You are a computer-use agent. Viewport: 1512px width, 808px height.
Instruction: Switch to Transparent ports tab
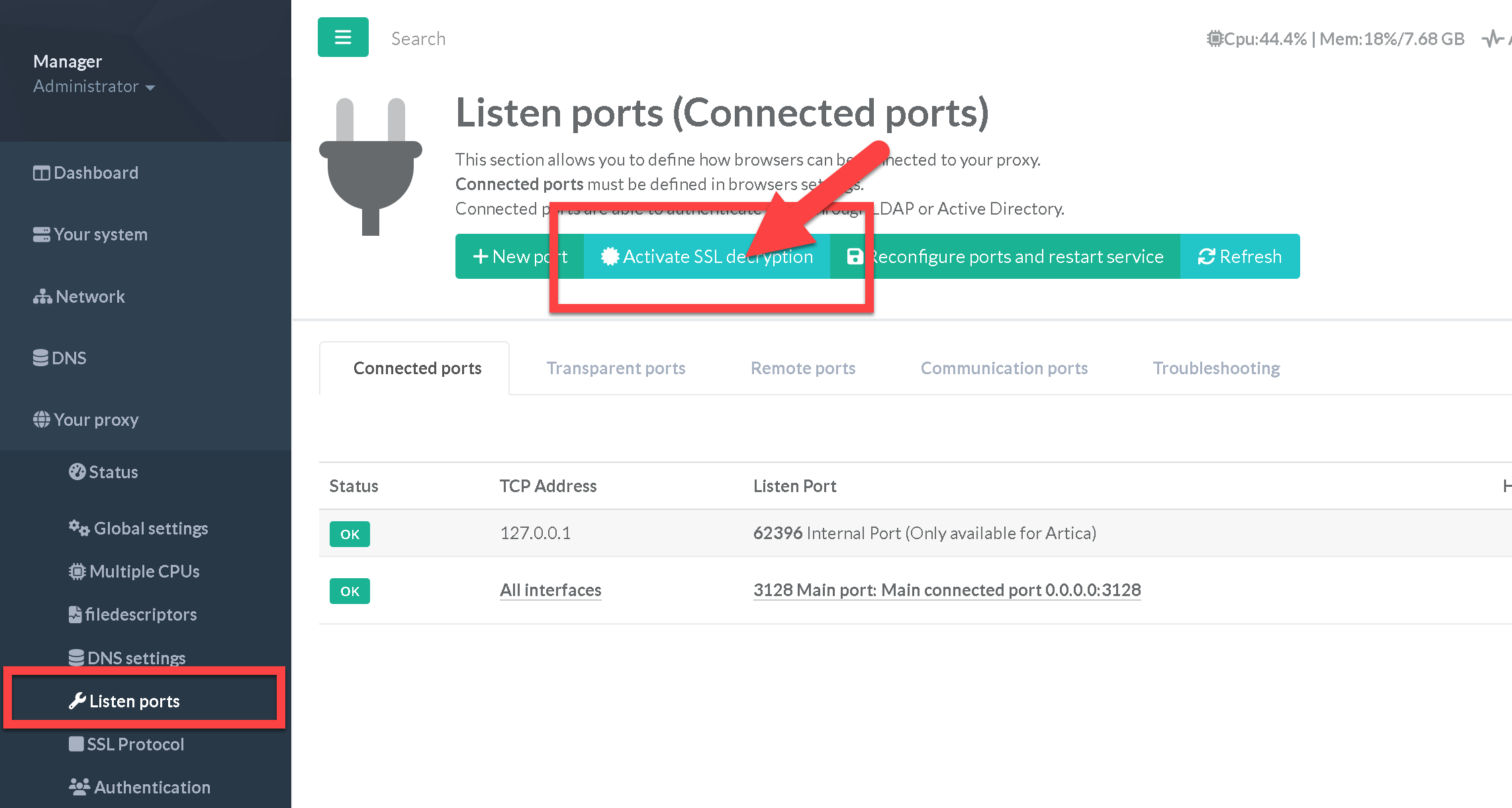click(616, 368)
